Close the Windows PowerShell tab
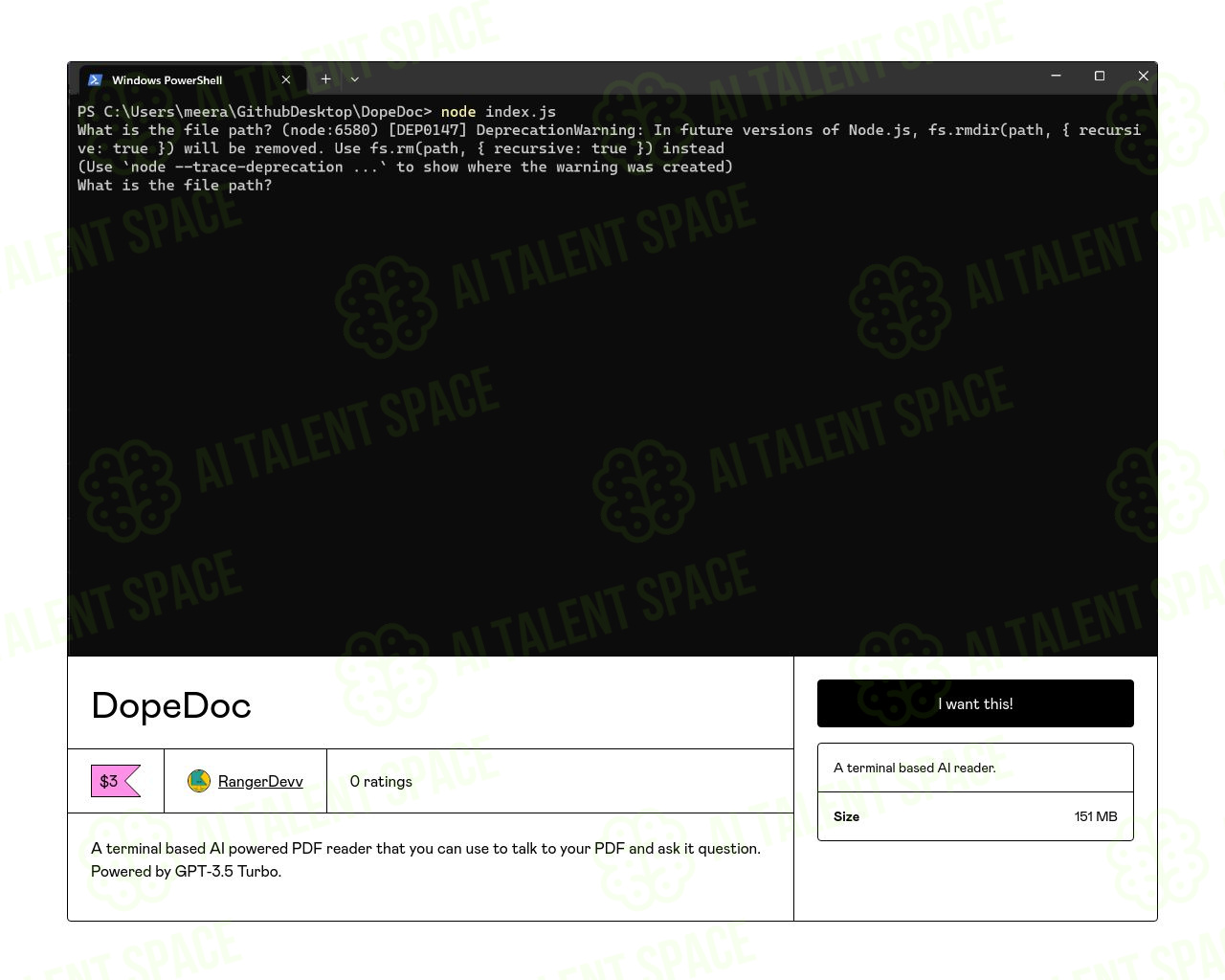This screenshot has height=980, width=1225. (x=285, y=79)
